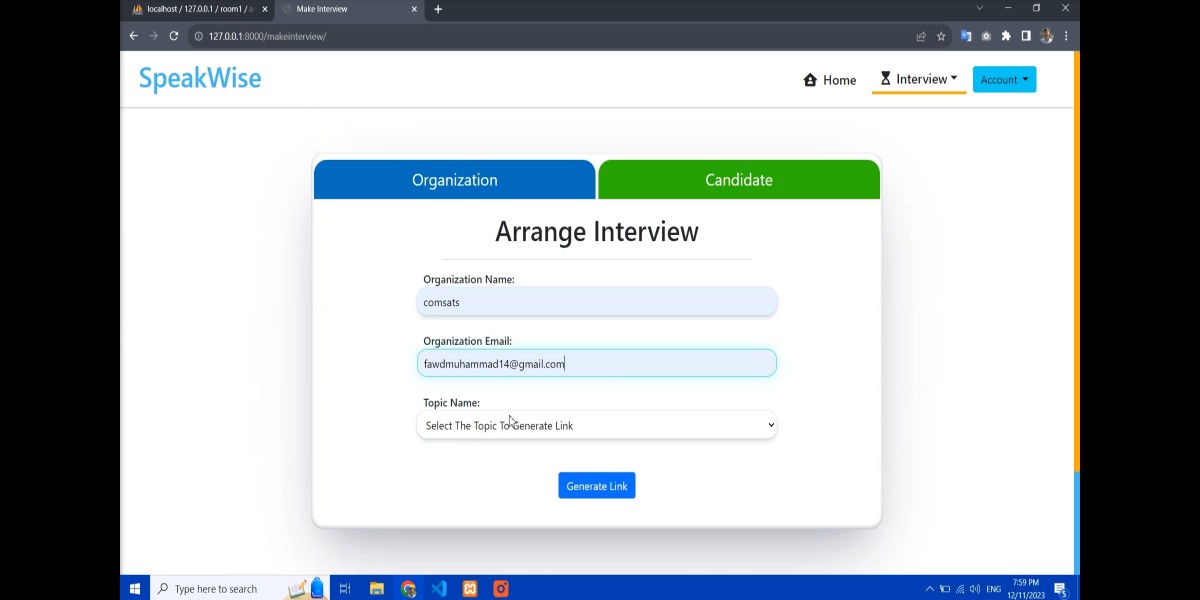Open the Interview dropdown menu

[x=919, y=79]
